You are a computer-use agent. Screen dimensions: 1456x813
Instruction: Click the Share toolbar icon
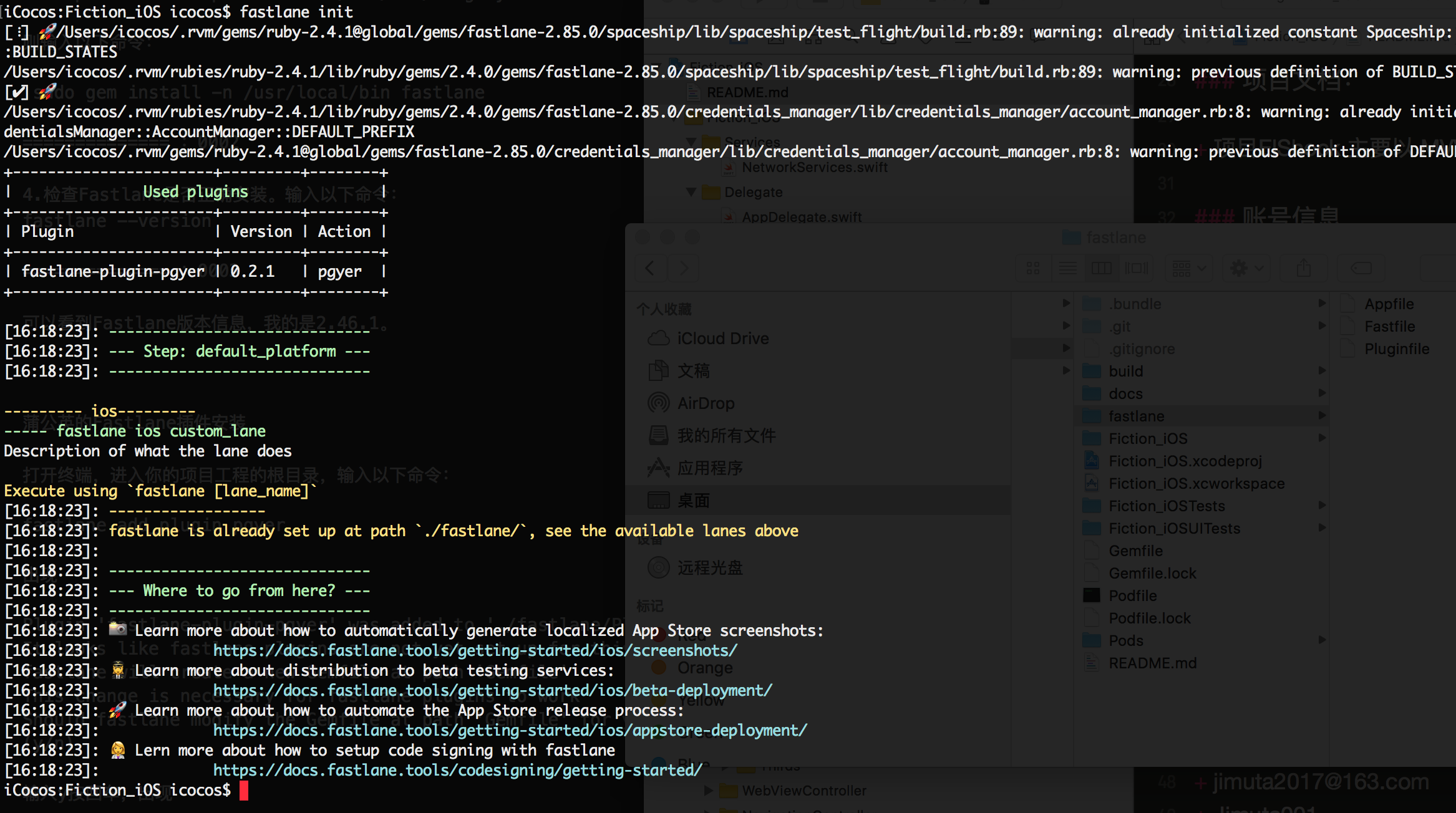[1303, 269]
